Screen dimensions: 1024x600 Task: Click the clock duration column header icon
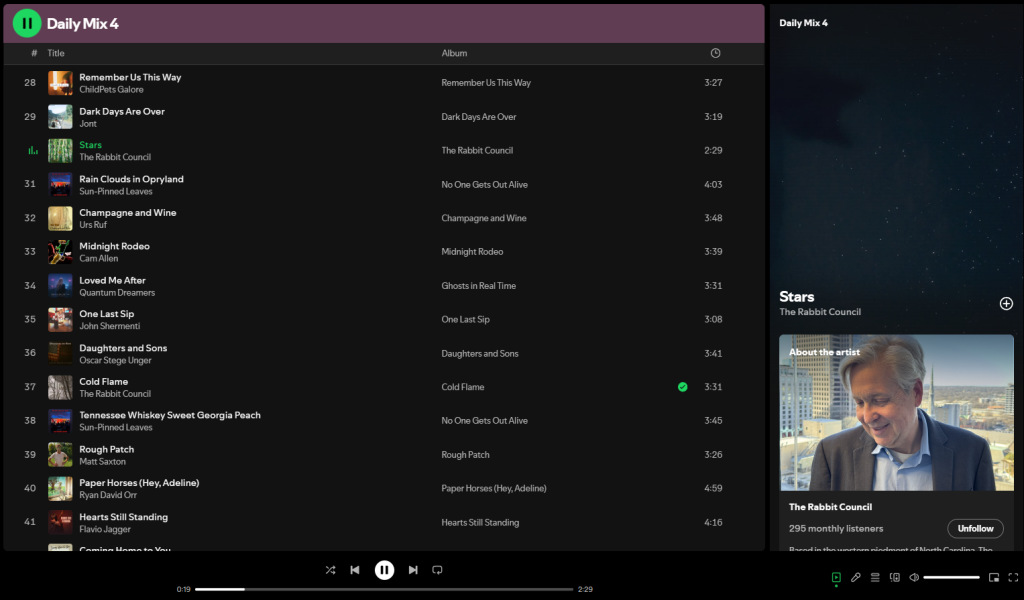click(716, 54)
